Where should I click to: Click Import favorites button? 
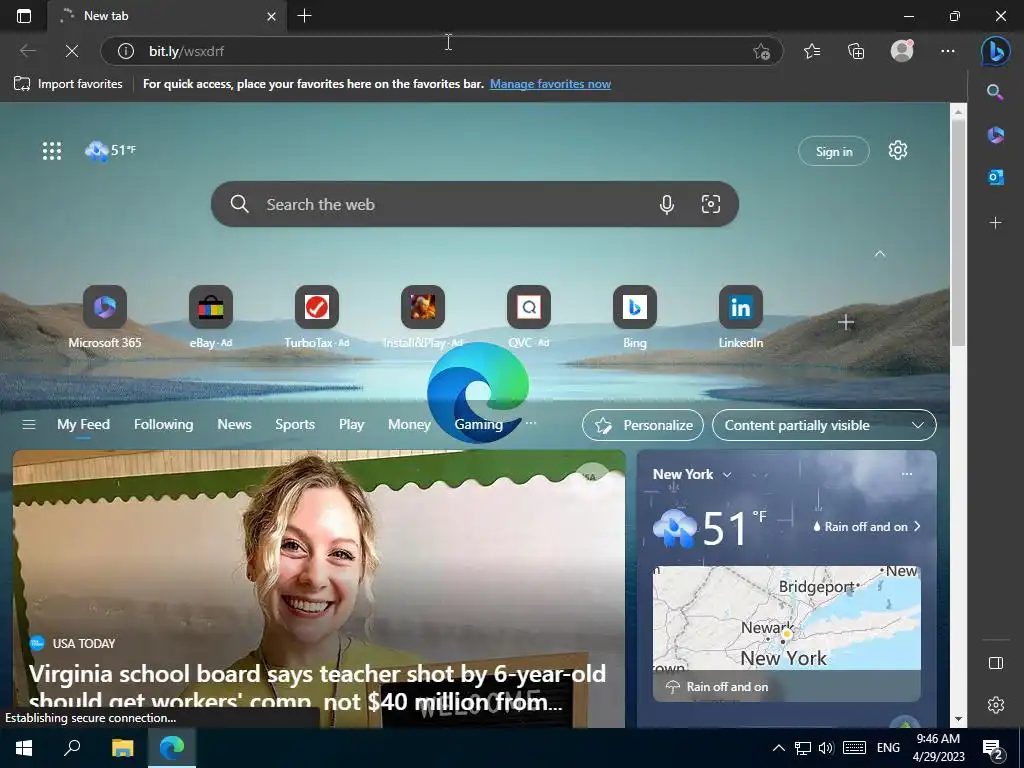68,84
